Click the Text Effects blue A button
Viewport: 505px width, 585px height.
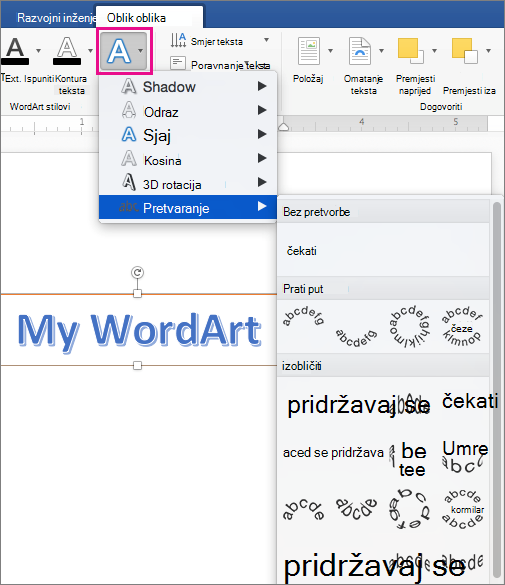coord(119,51)
